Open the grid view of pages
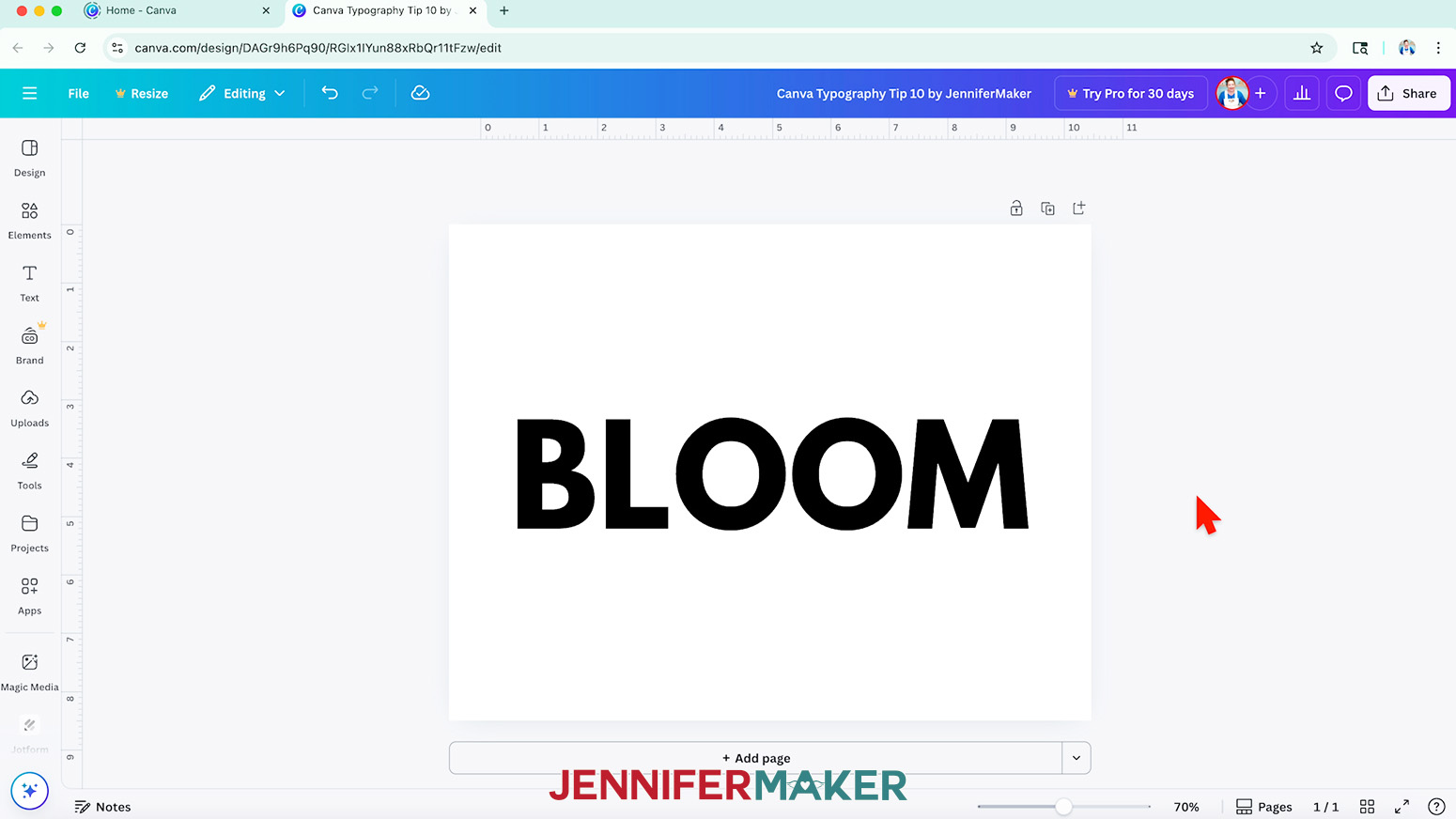This screenshot has height=819, width=1456. [1368, 807]
